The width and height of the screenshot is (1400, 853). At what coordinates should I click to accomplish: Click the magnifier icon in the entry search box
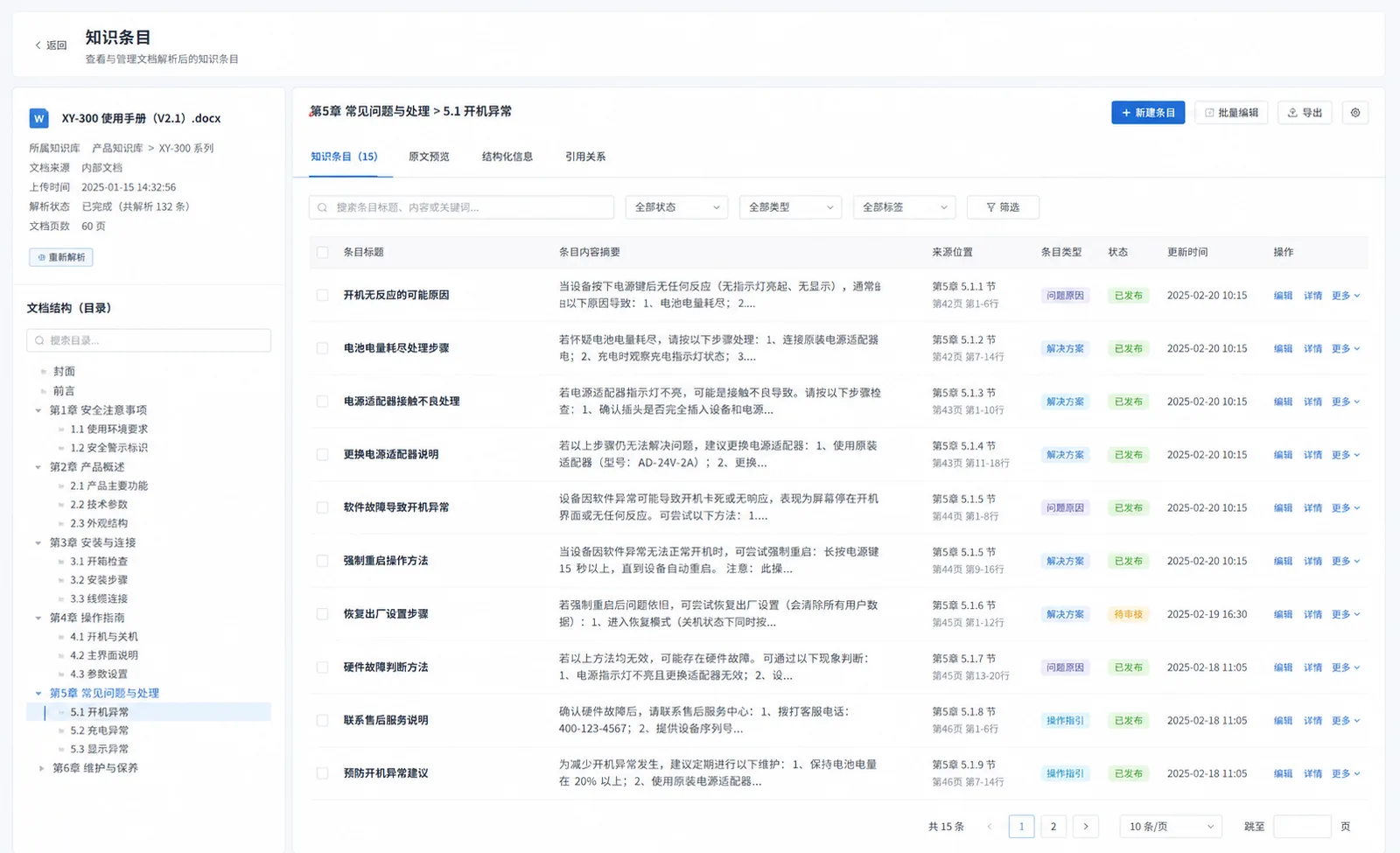(x=323, y=207)
